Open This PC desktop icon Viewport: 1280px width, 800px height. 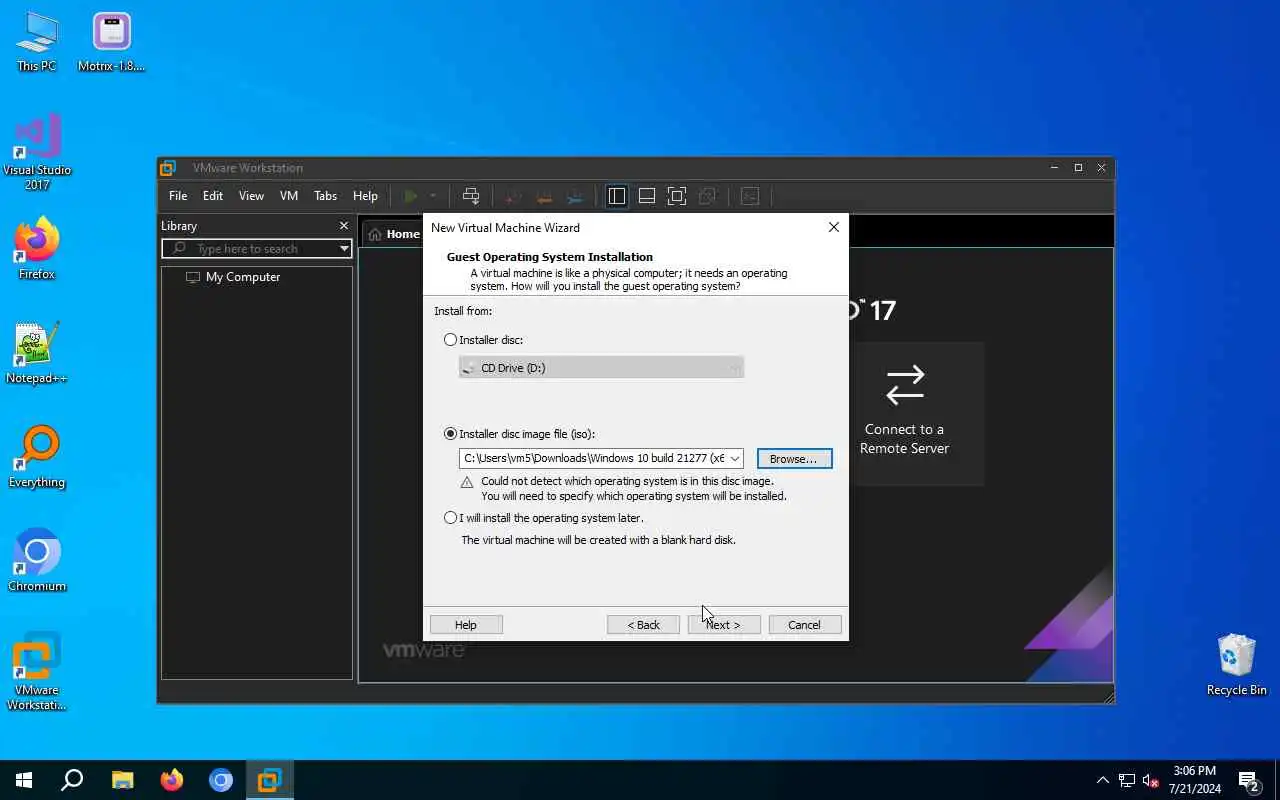pyautogui.click(x=37, y=43)
